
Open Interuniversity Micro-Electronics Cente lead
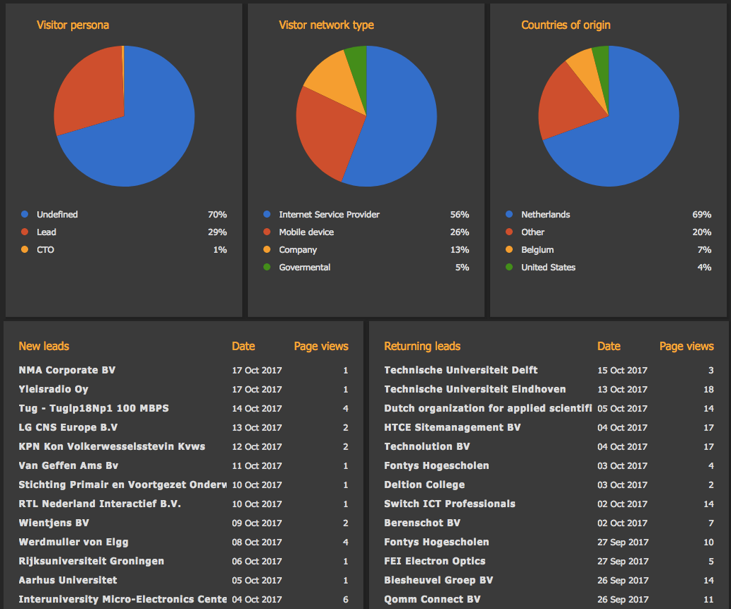tap(123, 600)
